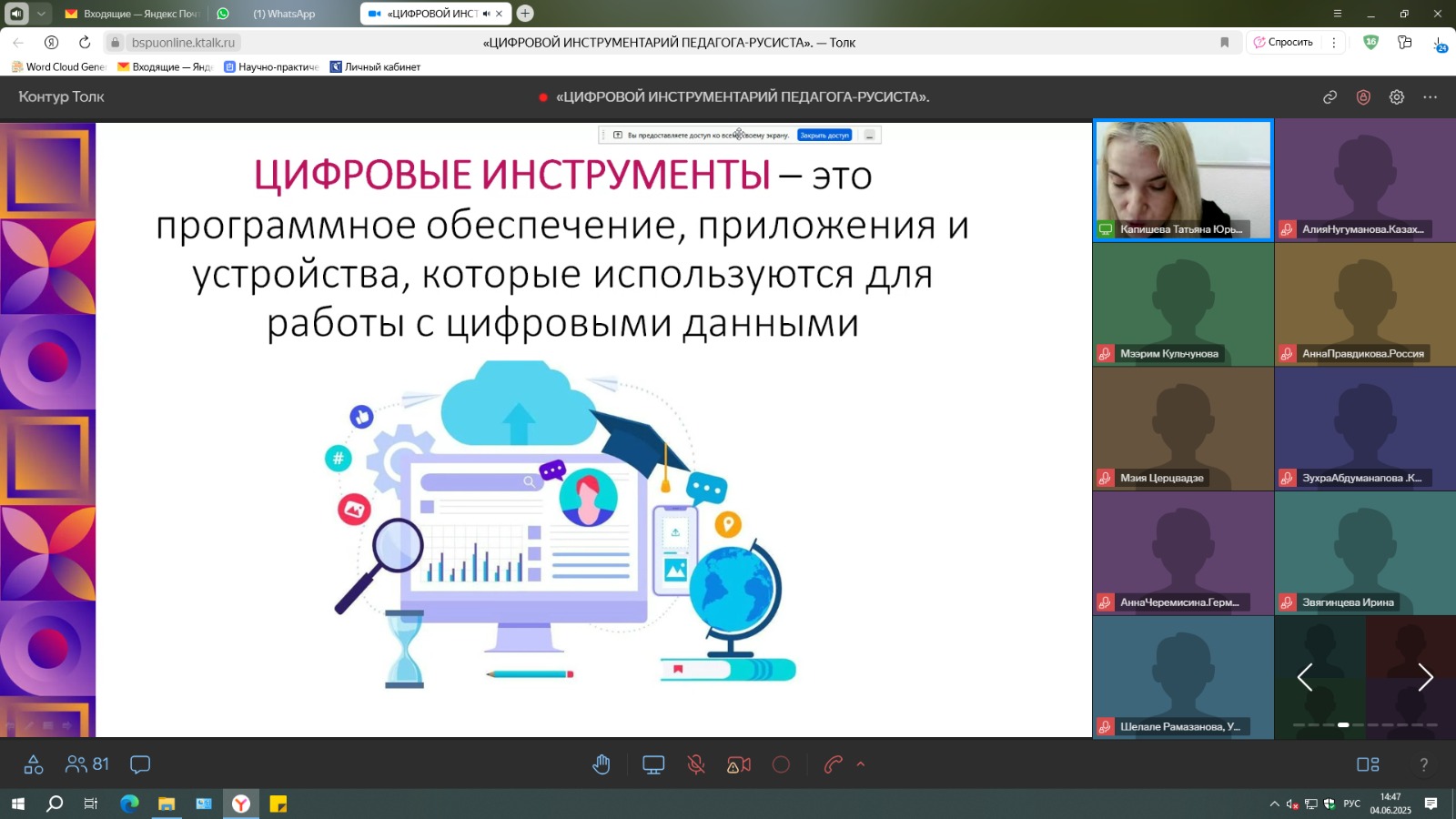This screenshot has width=1456, height=819.
Task: Open conference settings gear
Action: pos(1397,97)
